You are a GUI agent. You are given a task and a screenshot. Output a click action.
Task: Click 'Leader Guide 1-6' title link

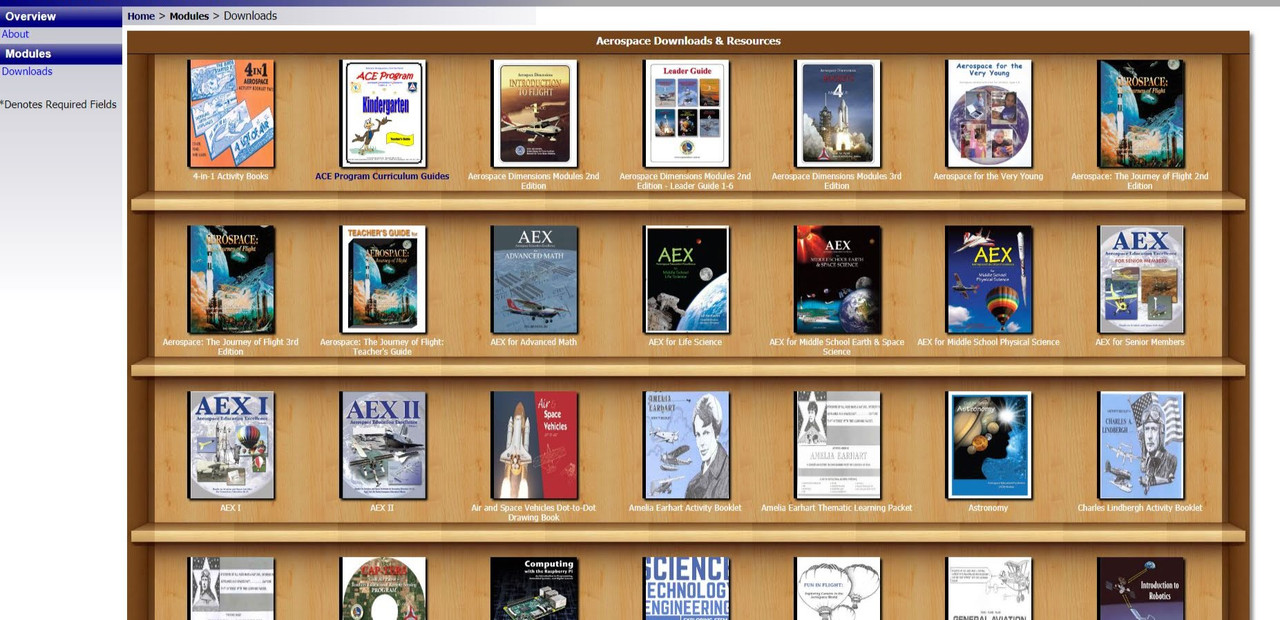coord(685,181)
